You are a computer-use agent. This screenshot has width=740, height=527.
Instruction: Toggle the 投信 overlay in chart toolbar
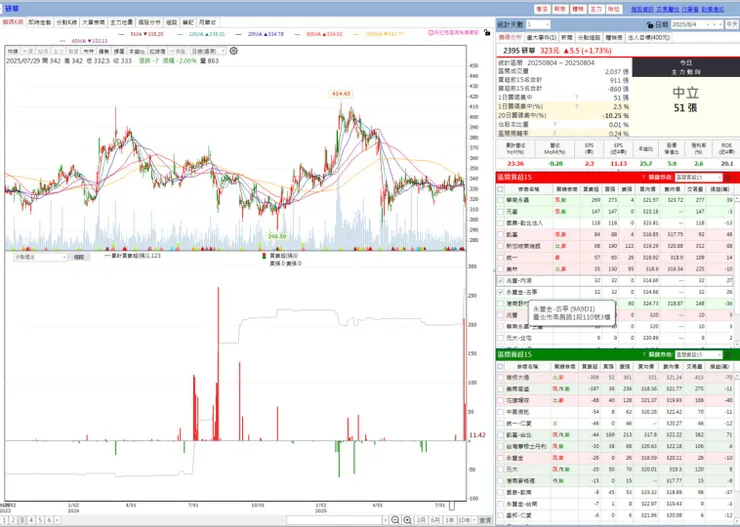[x=43, y=51]
